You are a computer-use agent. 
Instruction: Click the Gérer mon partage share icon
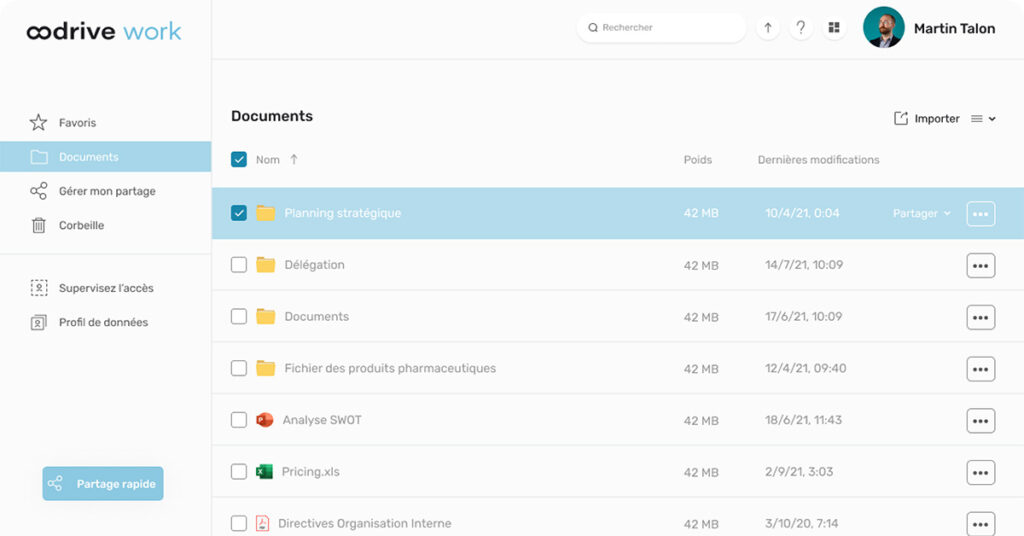click(x=38, y=191)
